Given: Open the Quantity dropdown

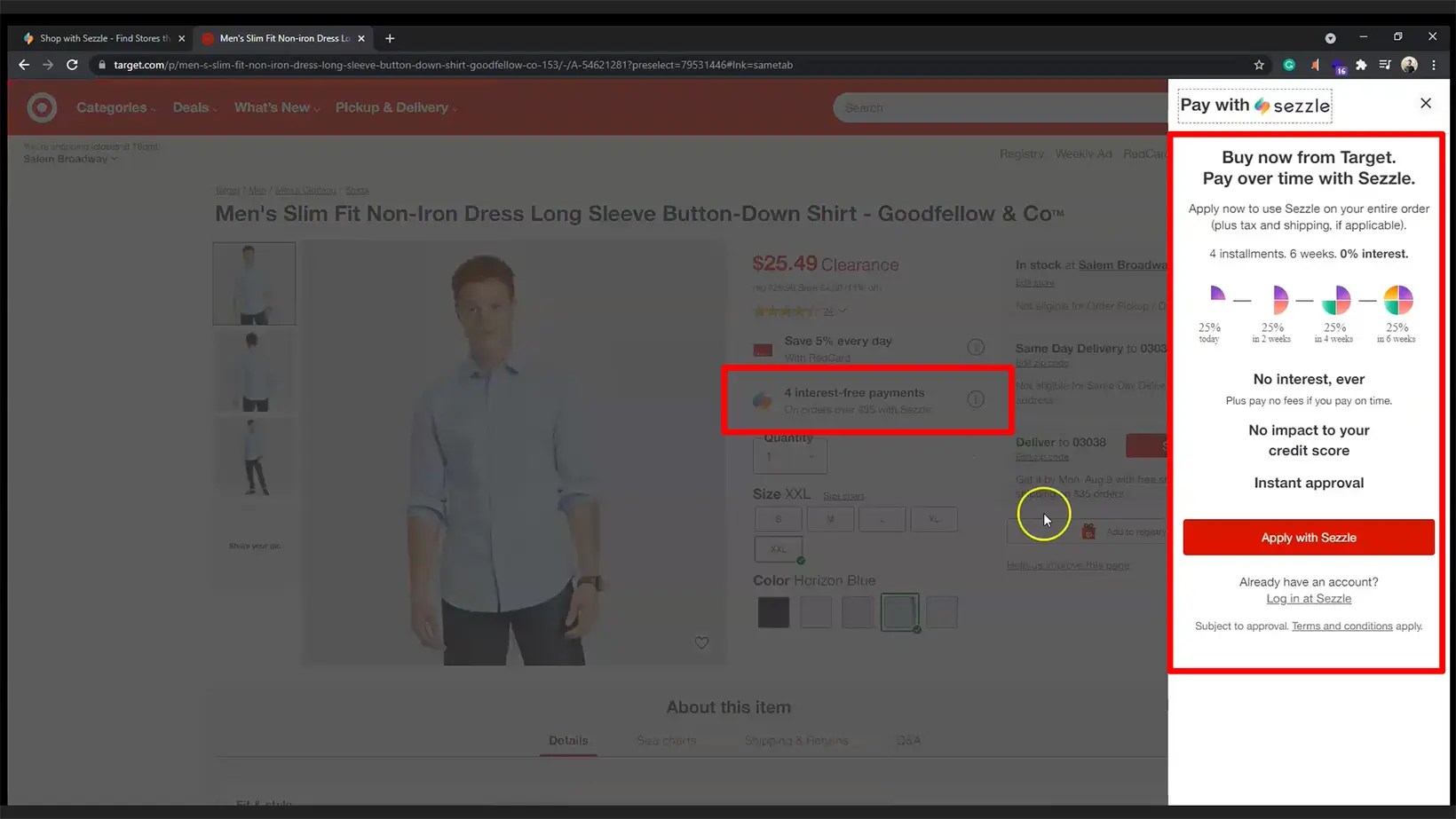Looking at the screenshot, I should 790,456.
